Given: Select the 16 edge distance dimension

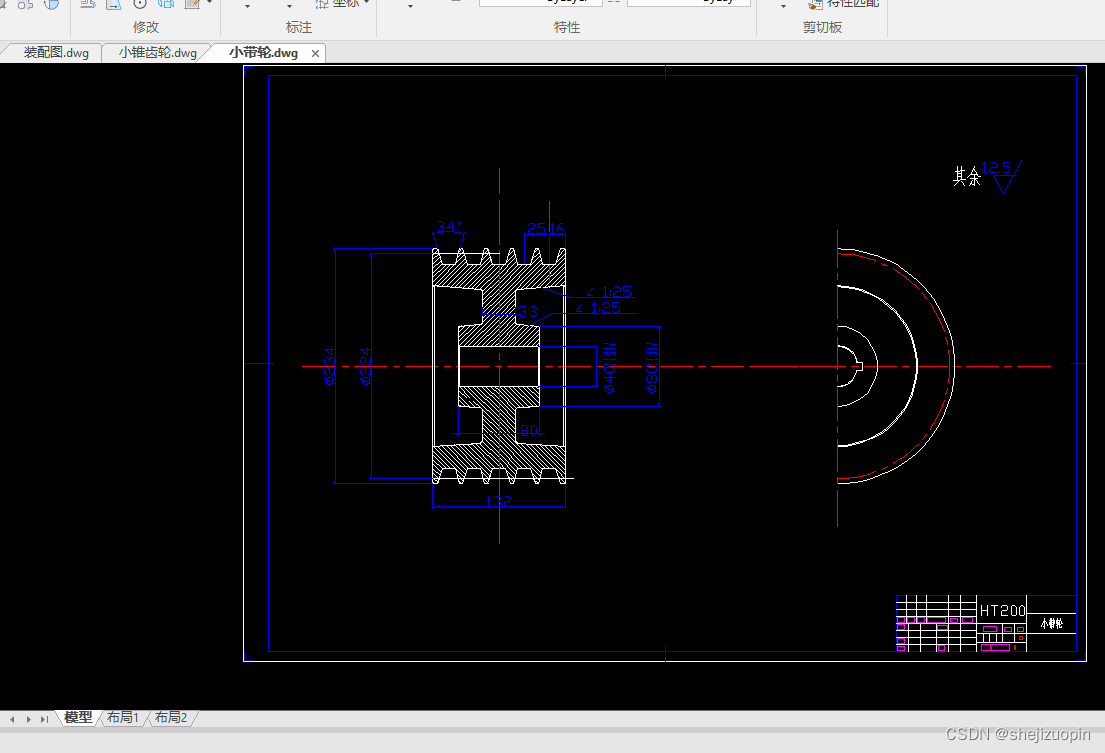Looking at the screenshot, I should tap(556, 228).
